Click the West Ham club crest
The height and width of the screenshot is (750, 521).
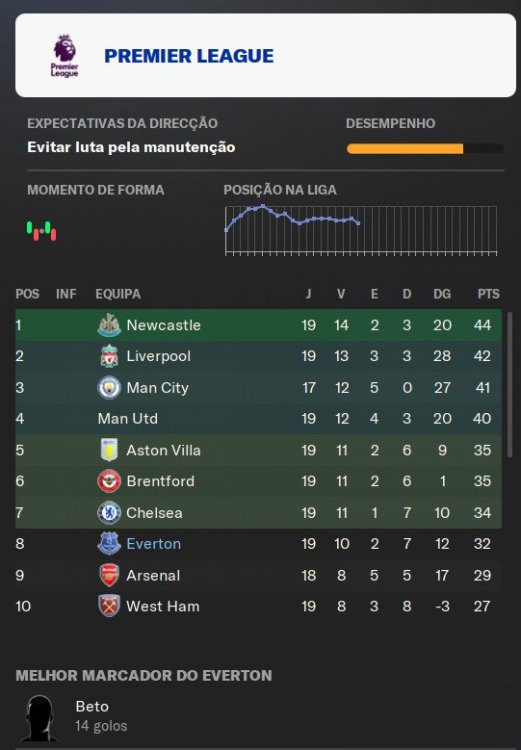[x=109, y=606]
